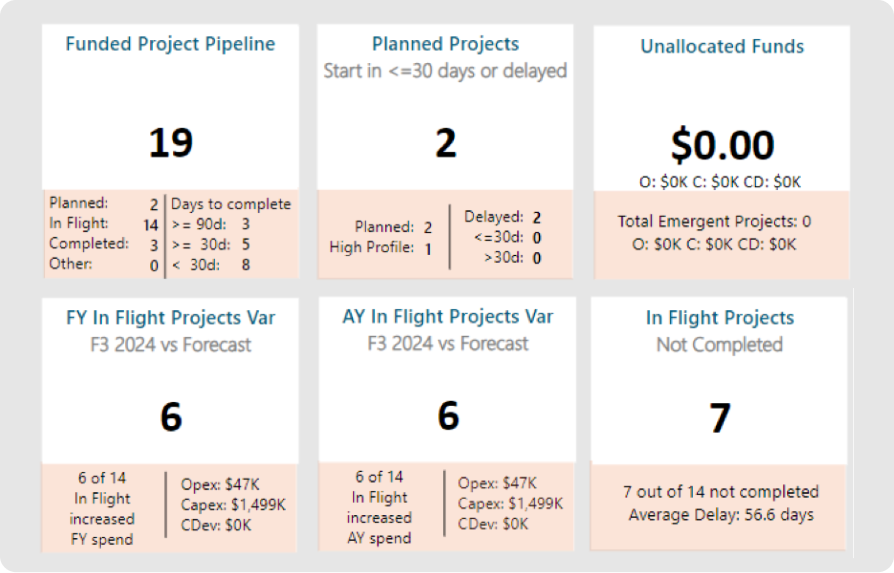Image resolution: width=894 pixels, height=573 pixels.
Task: Click the 'High Profile: 1' detail line
Action: (381, 248)
